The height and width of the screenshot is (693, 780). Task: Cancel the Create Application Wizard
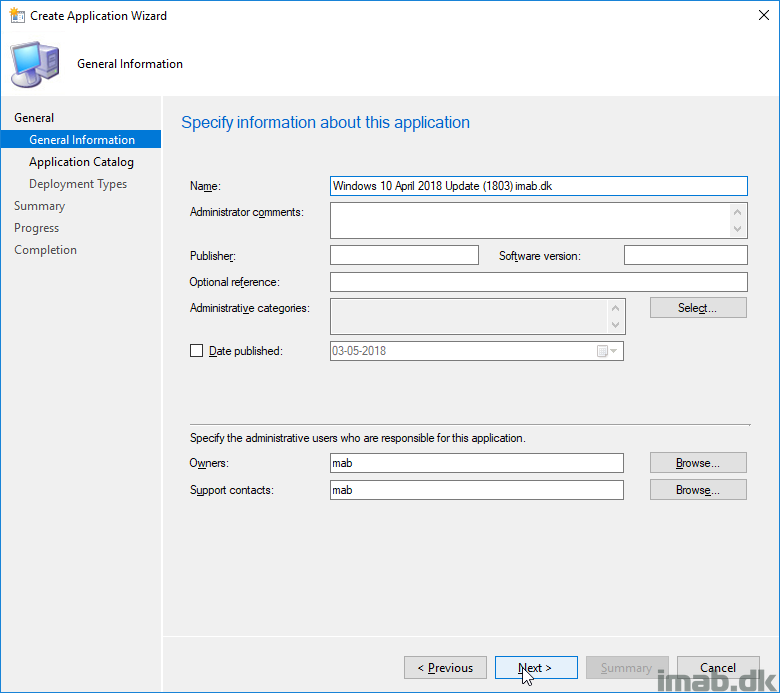(x=718, y=668)
